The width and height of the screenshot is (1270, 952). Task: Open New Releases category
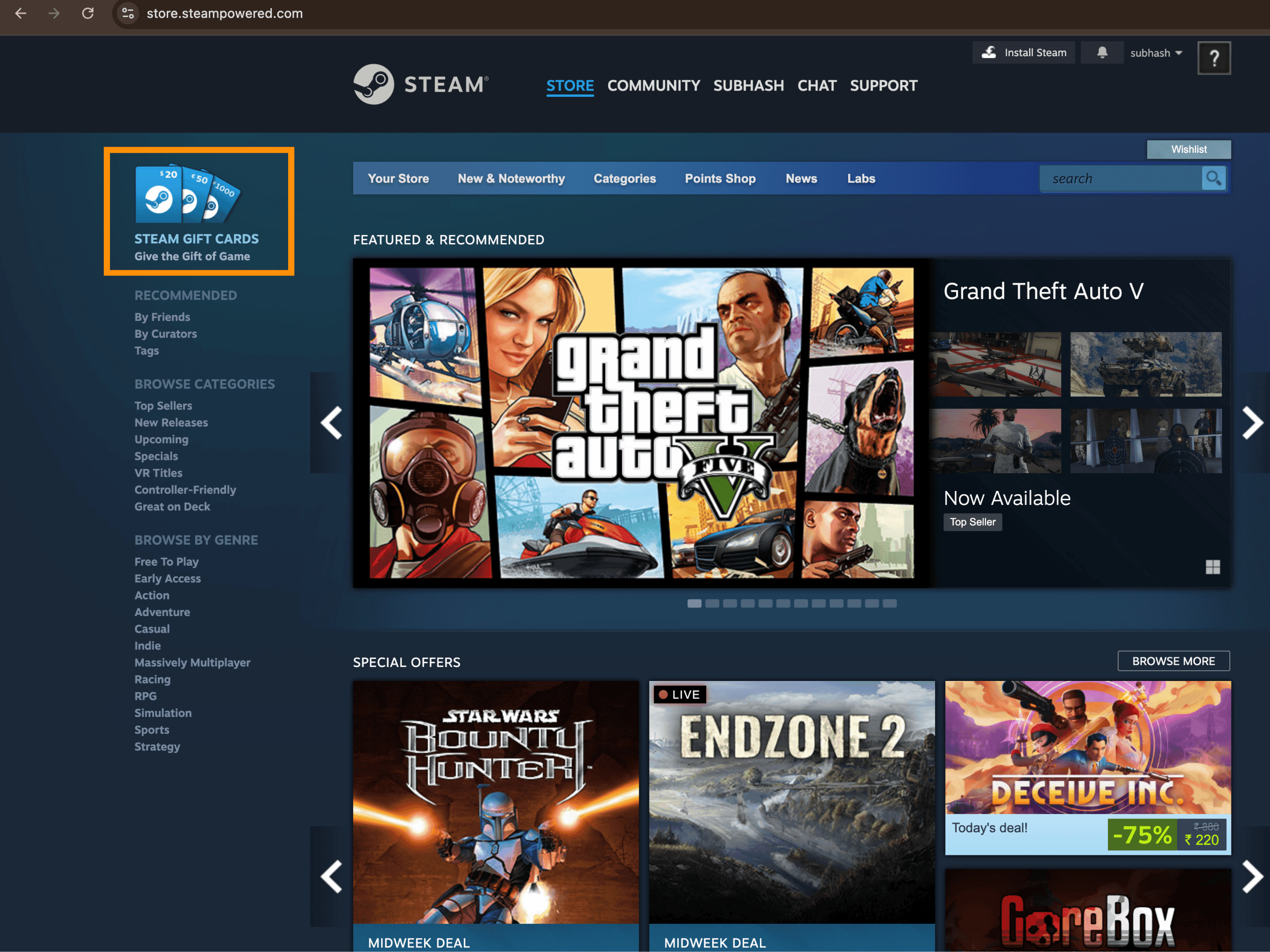click(x=171, y=422)
